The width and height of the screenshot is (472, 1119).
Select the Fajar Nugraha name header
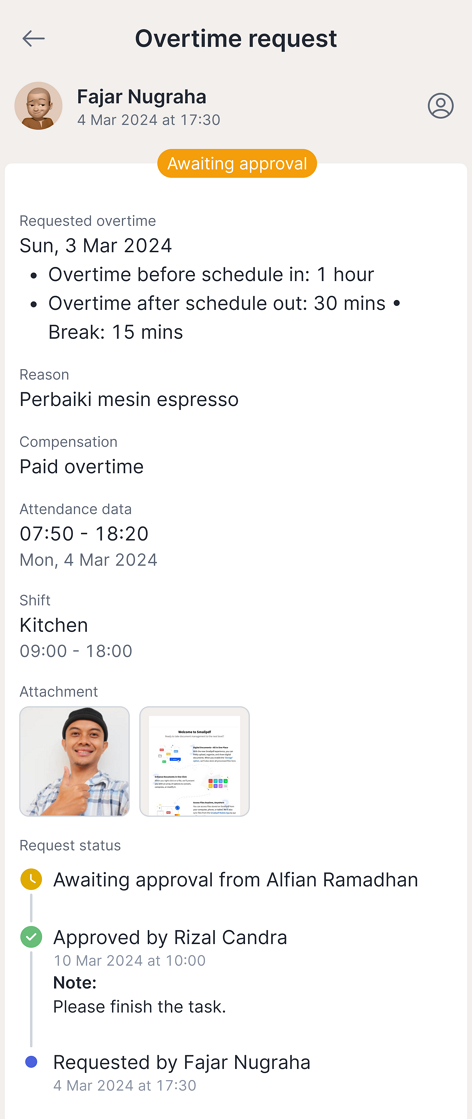(141, 96)
